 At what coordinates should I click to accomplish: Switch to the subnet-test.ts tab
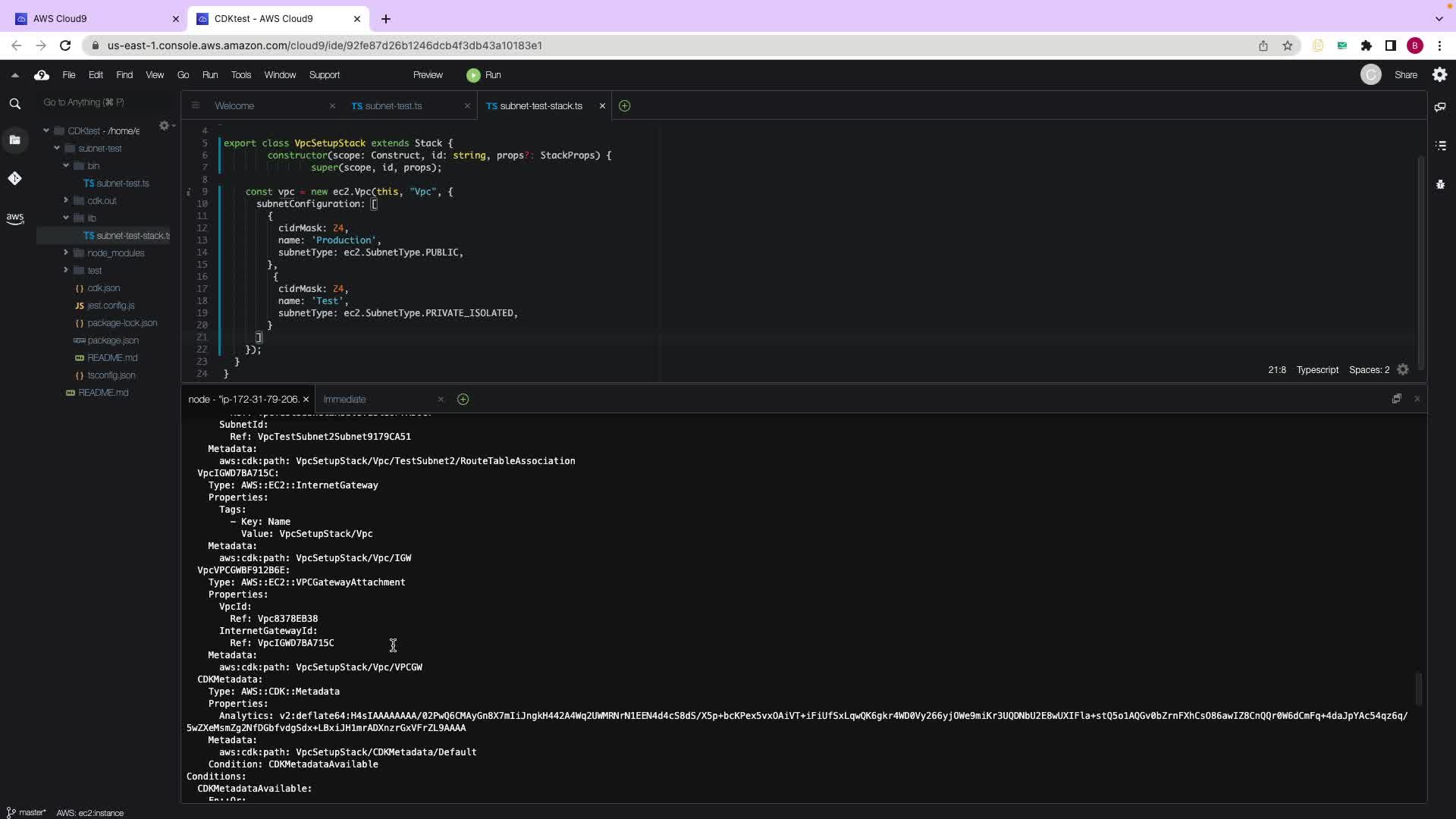tap(393, 106)
